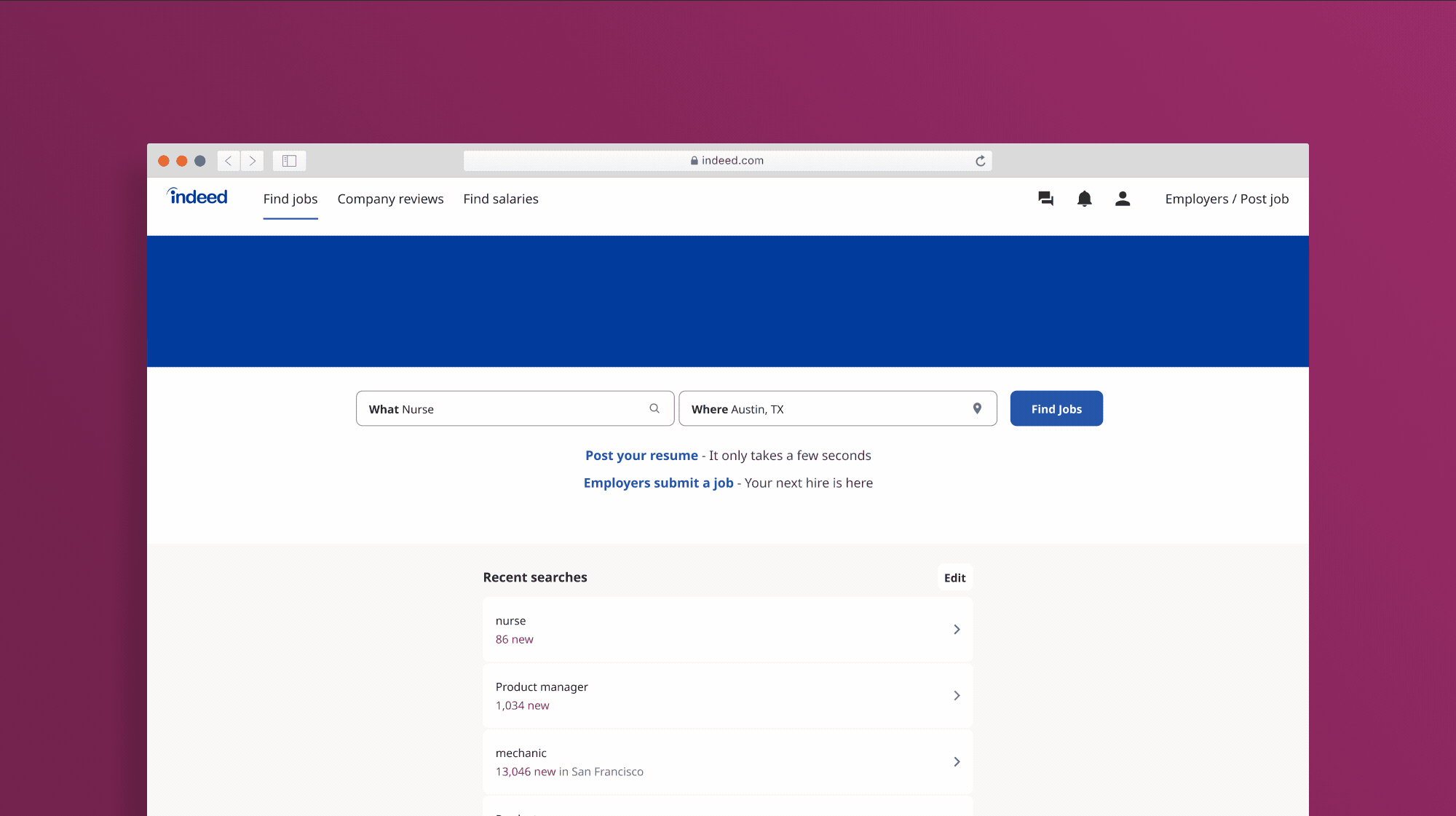Go to Find salaries
The image size is (1456, 816).
tap(501, 199)
